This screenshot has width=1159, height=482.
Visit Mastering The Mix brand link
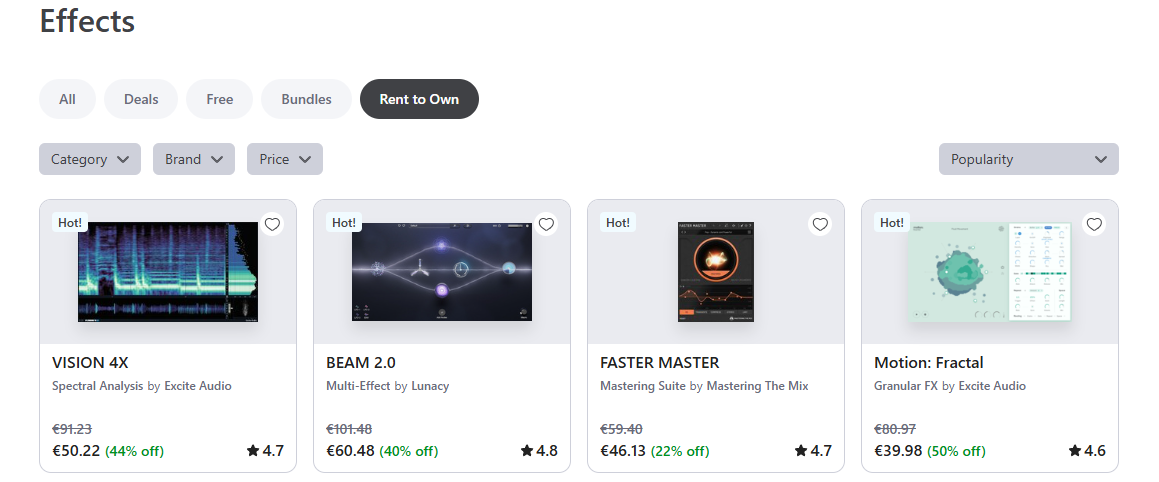757,386
